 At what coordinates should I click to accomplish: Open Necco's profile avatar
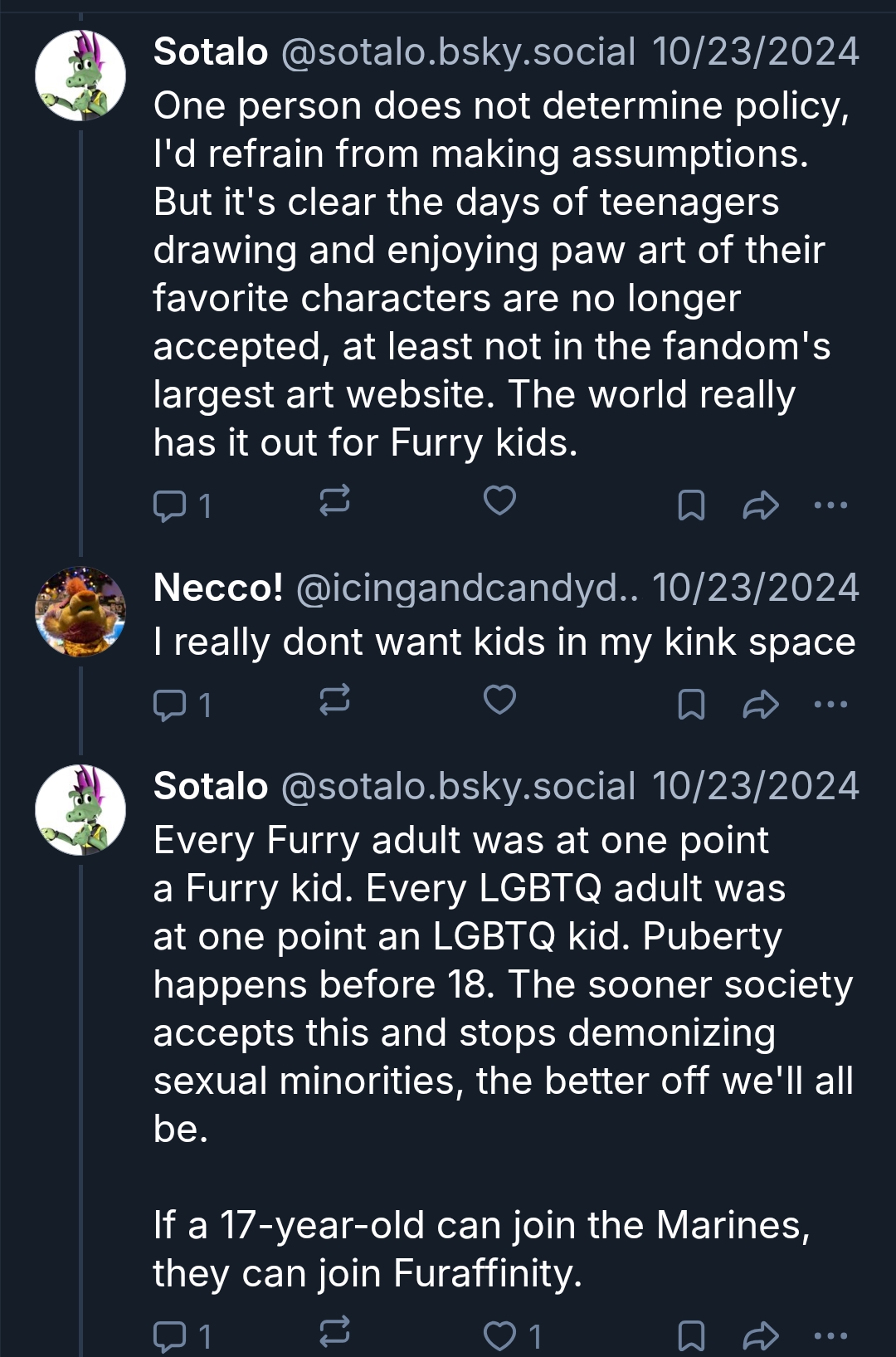coord(80,612)
